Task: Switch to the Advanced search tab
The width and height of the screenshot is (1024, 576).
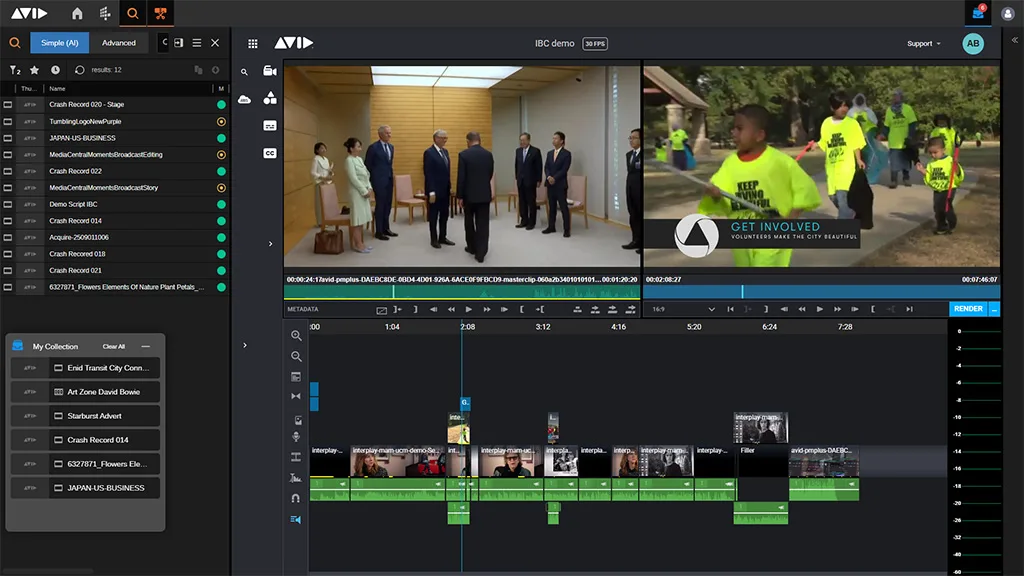Action: pyautogui.click(x=119, y=43)
